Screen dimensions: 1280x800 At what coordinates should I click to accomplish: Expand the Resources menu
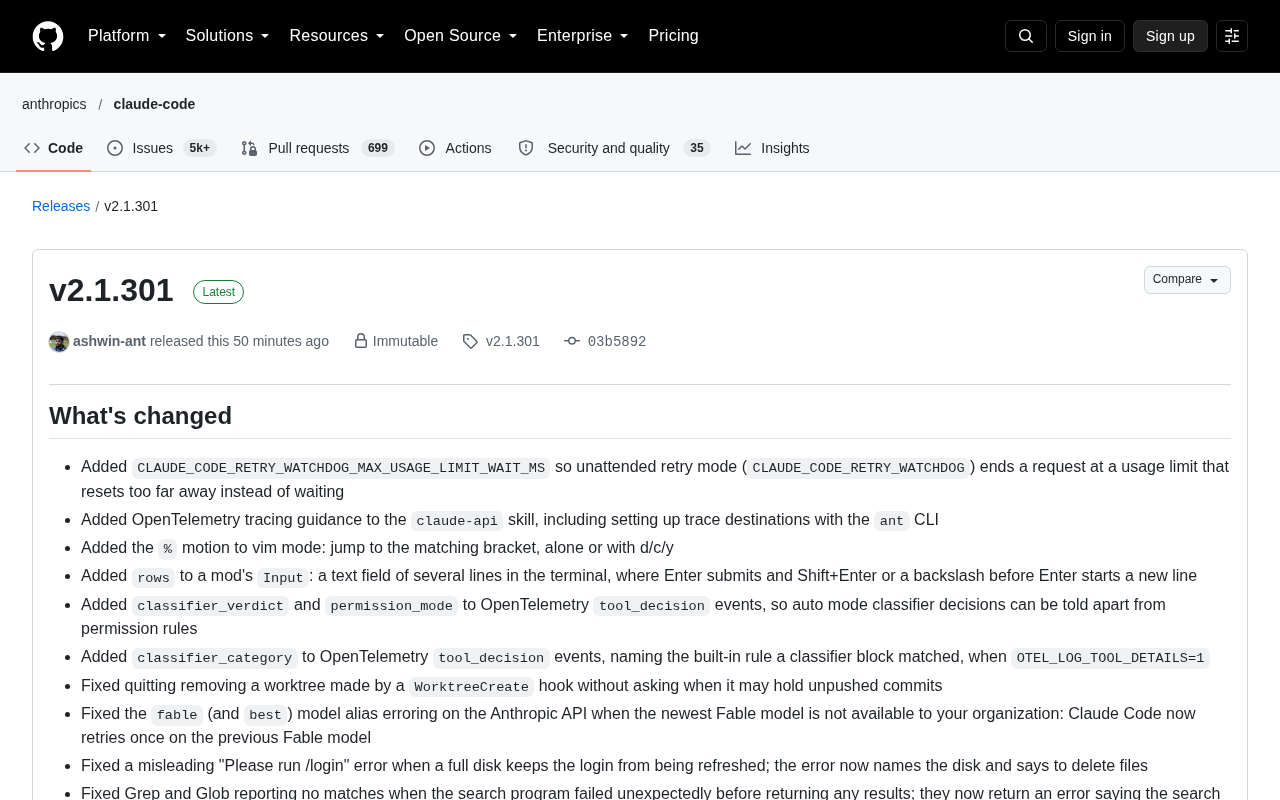click(x=337, y=36)
